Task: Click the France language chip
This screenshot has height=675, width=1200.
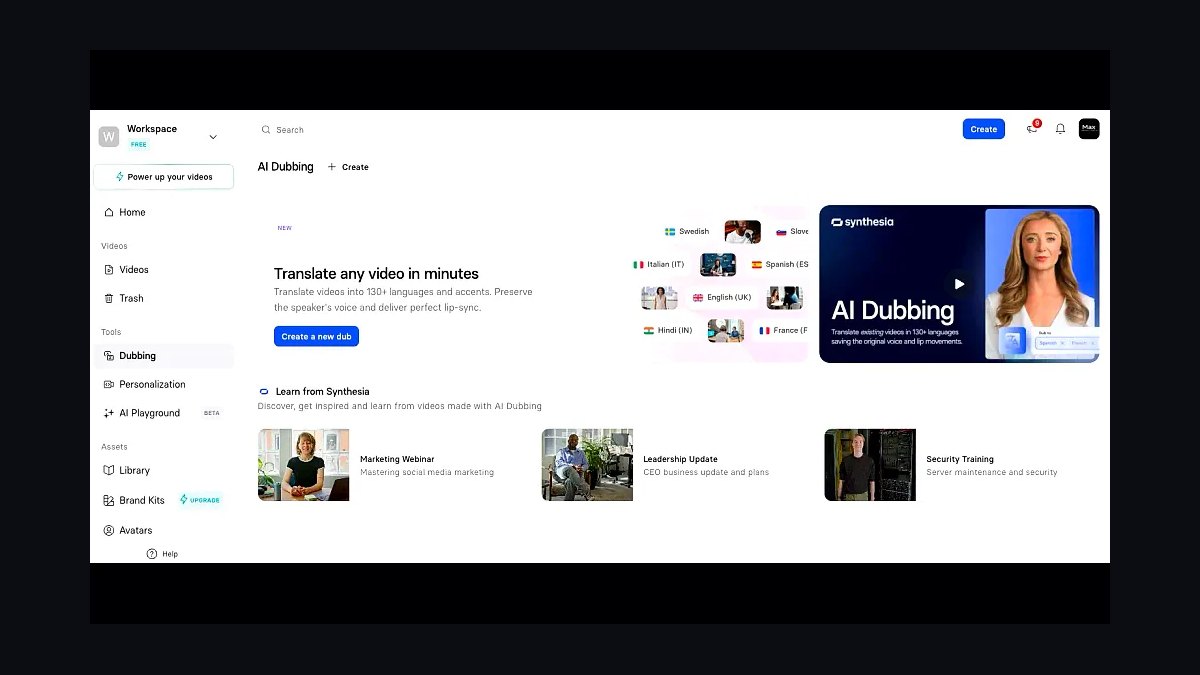Action: pos(784,330)
